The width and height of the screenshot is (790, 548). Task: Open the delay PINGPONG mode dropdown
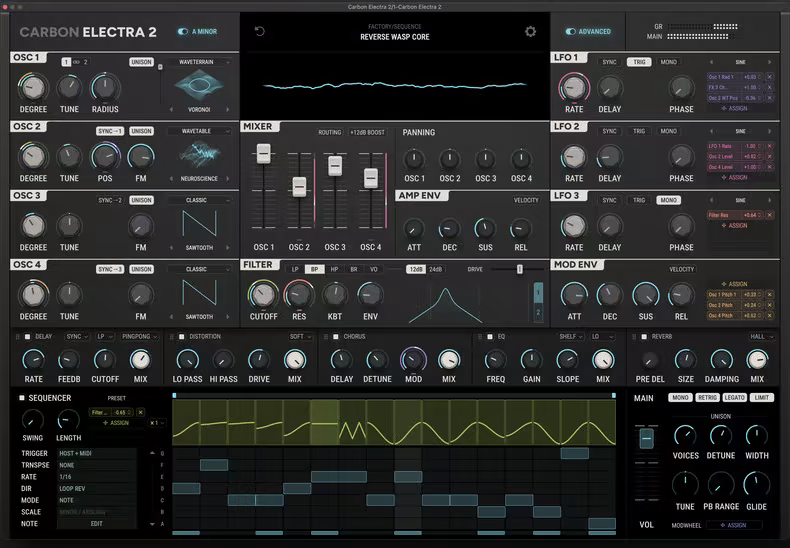[140, 336]
